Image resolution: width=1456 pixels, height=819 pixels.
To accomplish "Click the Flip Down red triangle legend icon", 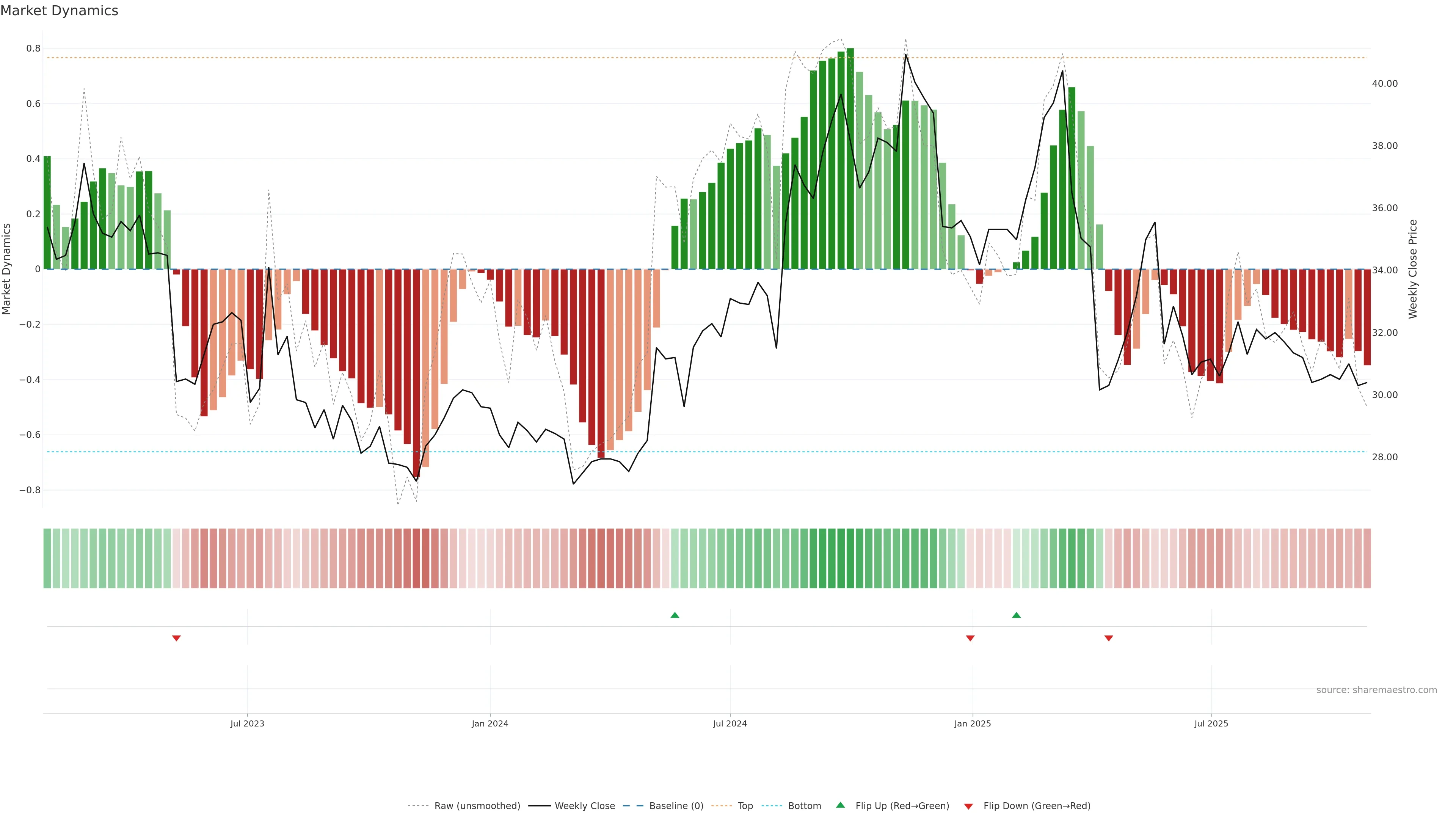I will [x=968, y=806].
